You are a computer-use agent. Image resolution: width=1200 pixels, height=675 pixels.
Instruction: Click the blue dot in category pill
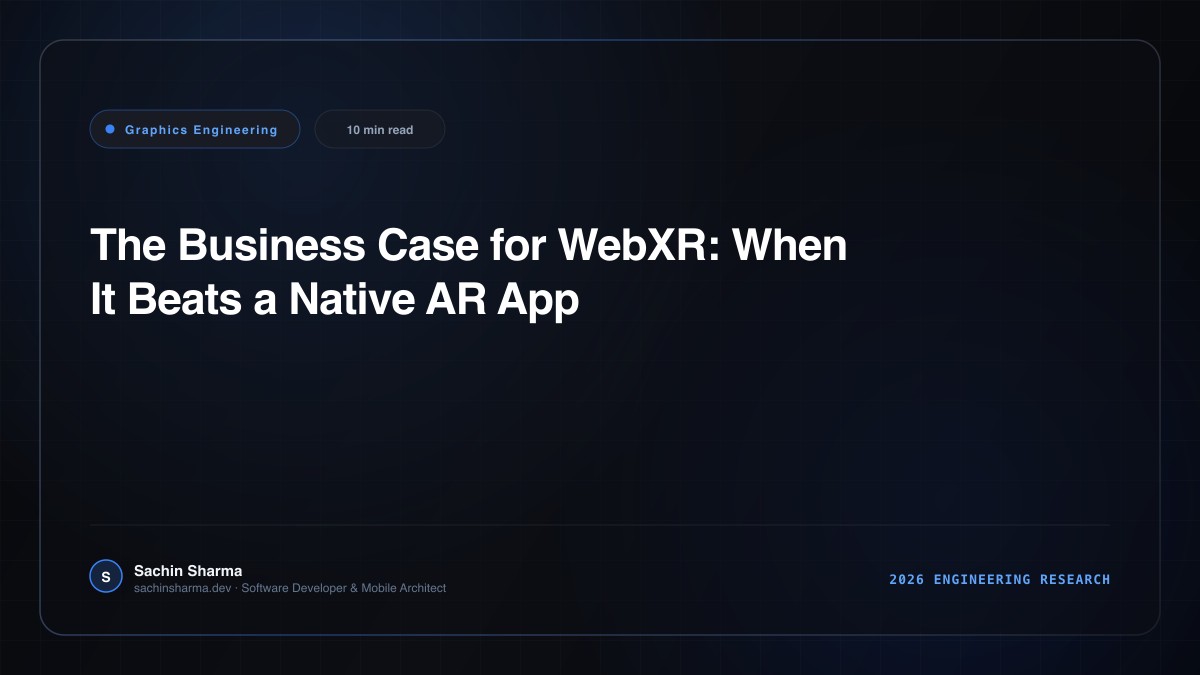coord(110,129)
